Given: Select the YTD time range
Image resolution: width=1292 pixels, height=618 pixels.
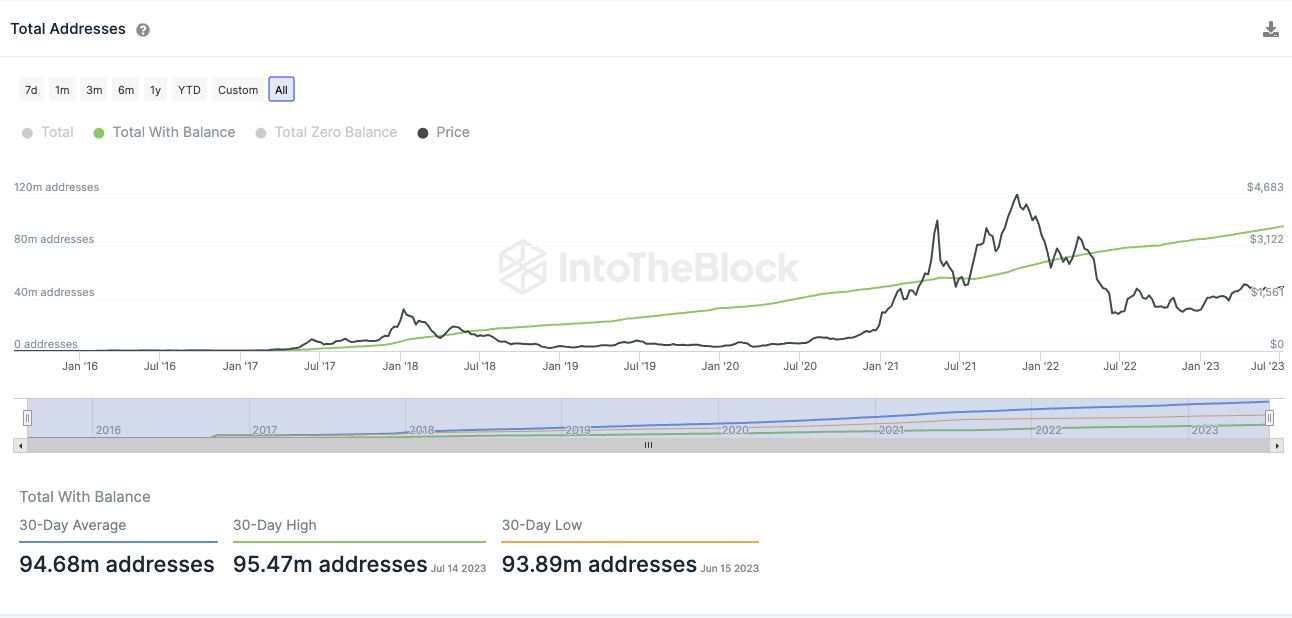Looking at the screenshot, I should (x=189, y=90).
